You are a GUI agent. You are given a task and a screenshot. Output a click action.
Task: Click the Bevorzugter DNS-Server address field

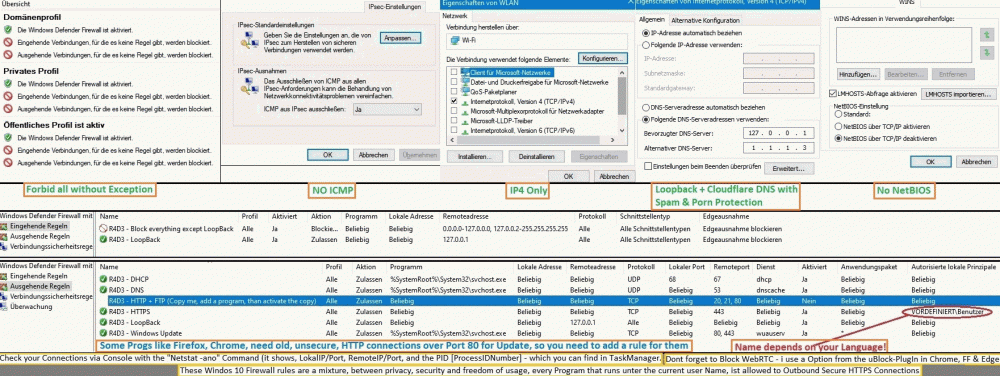pos(779,133)
